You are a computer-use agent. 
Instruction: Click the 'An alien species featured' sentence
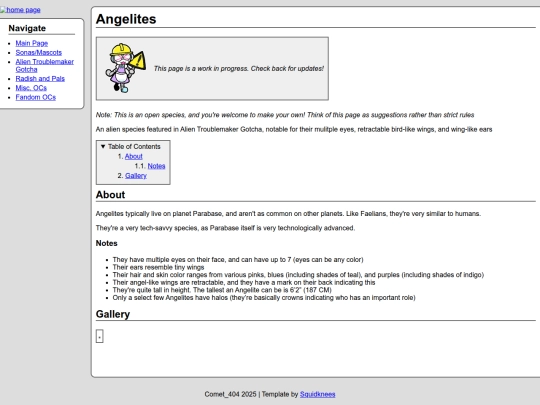tap(294, 129)
